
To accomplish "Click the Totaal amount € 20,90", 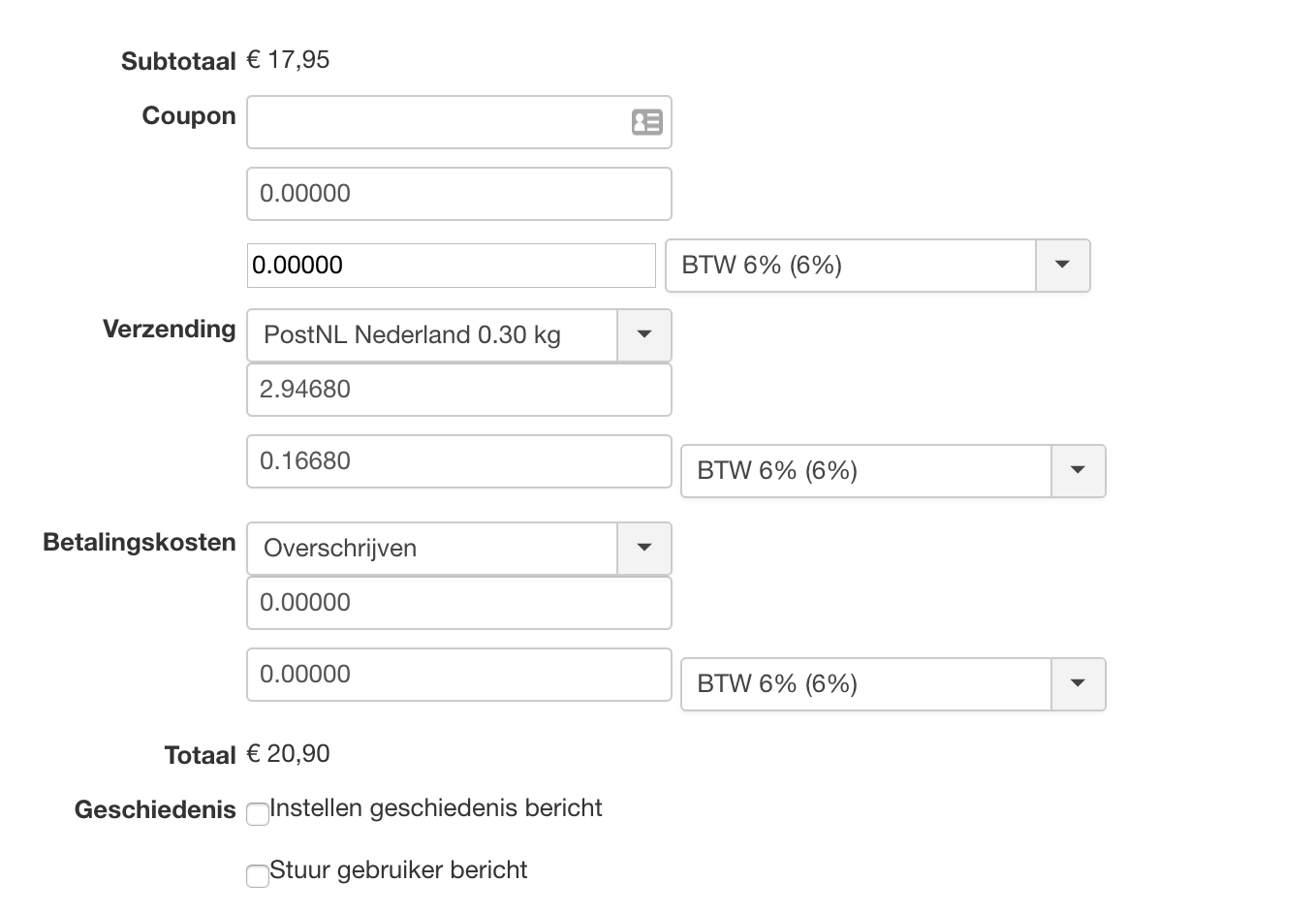I will pyautogui.click(x=289, y=754).
